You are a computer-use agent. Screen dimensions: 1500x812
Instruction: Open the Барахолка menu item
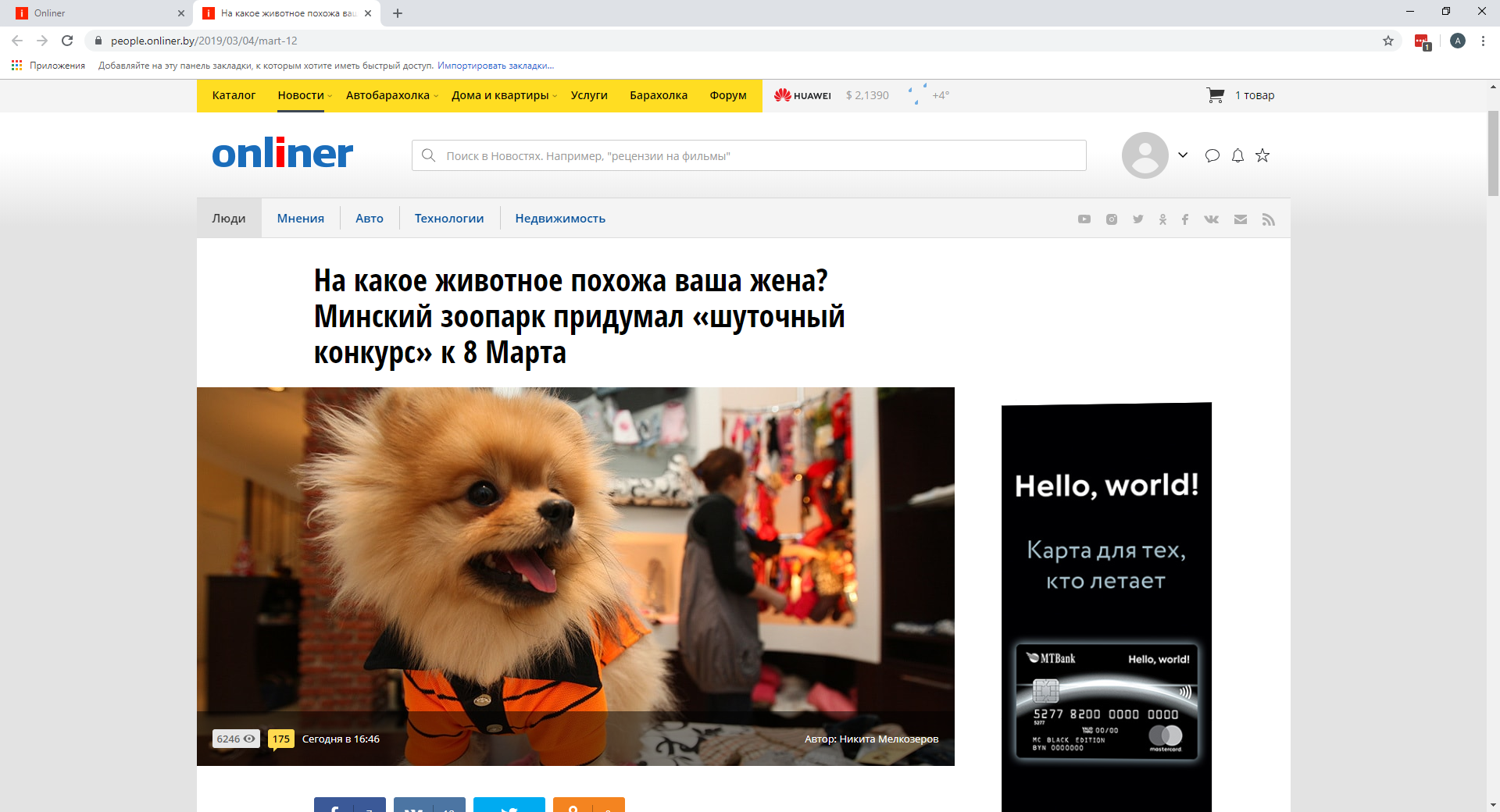pyautogui.click(x=659, y=95)
